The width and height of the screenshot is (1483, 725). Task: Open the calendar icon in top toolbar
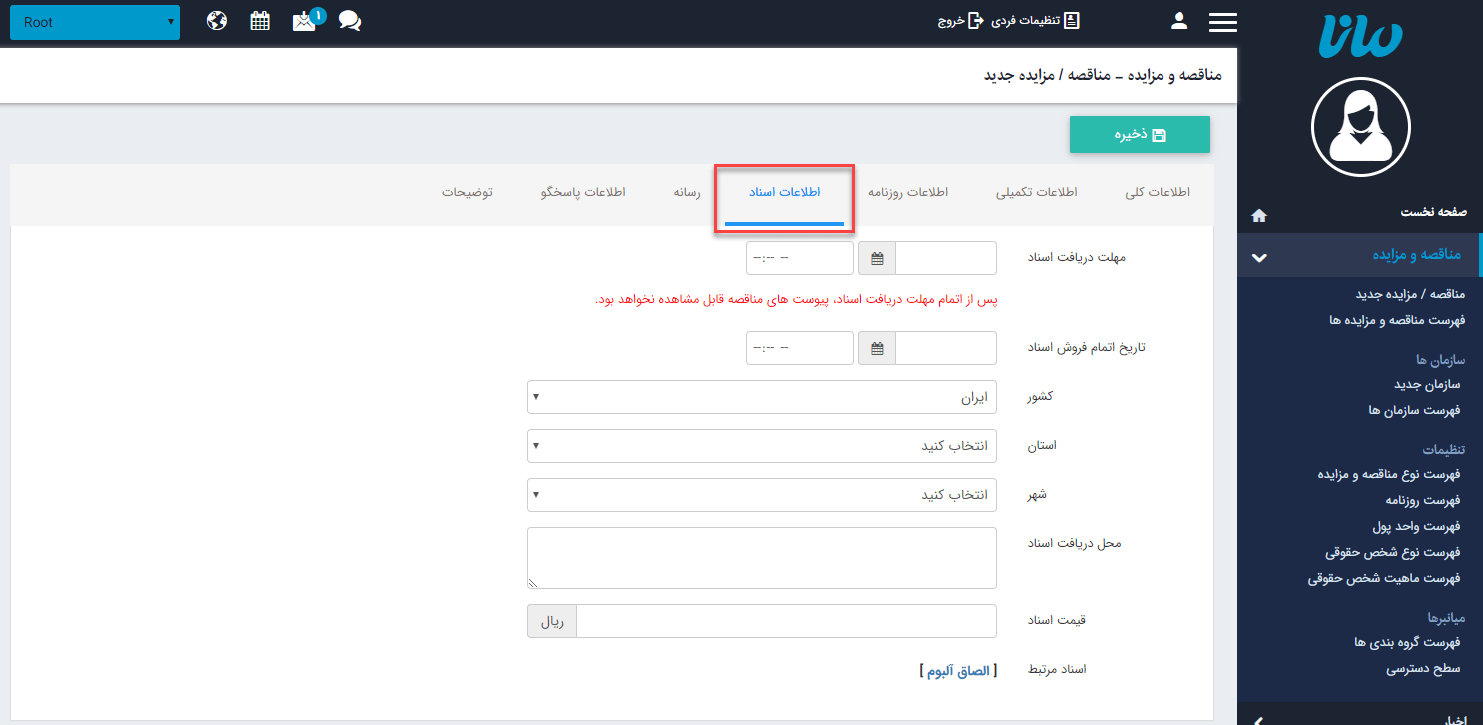pos(260,19)
